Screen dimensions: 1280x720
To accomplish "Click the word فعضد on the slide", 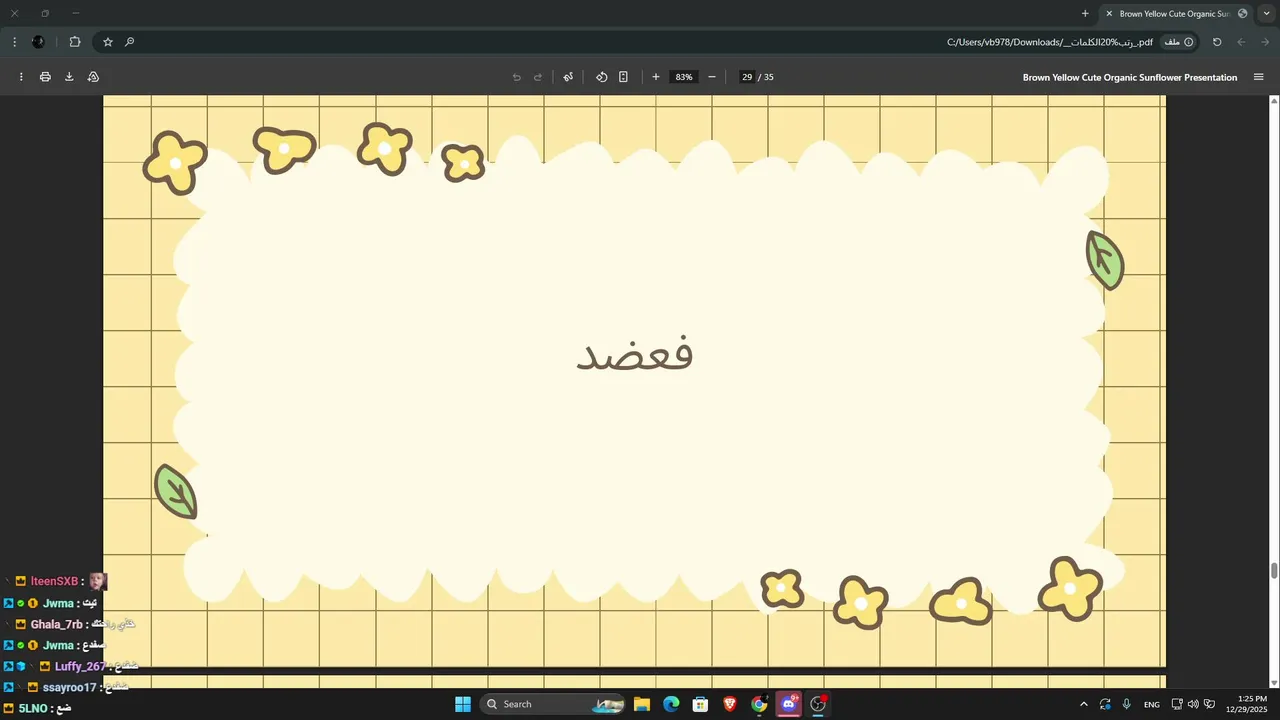I will click(x=635, y=354).
